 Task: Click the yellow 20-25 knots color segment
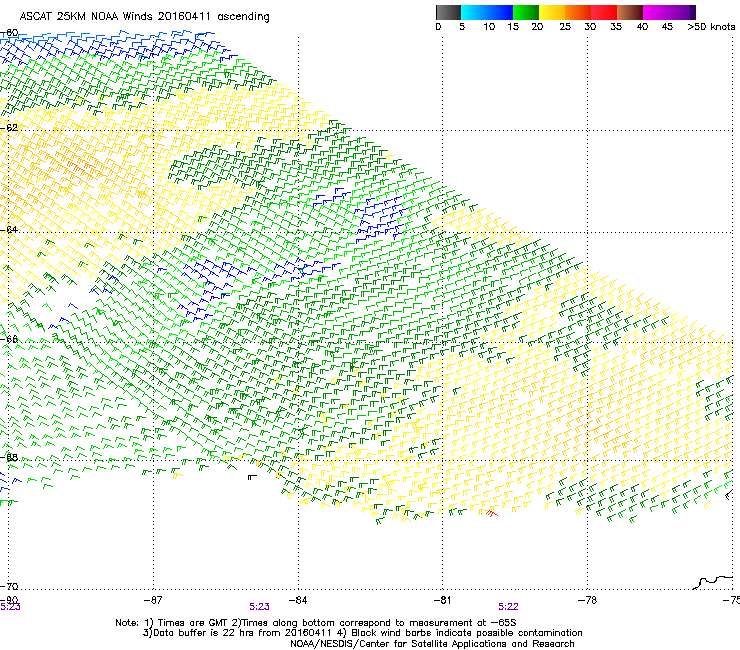point(552,12)
